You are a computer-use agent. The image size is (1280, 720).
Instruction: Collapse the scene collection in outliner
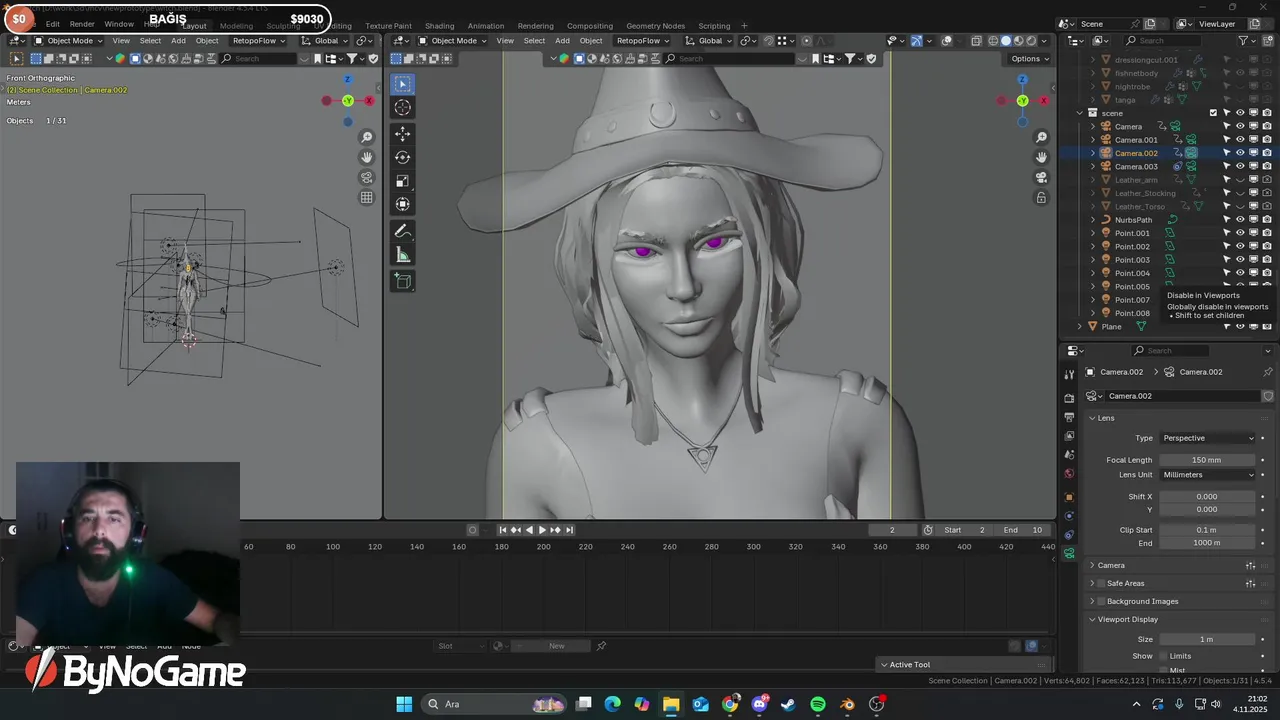1080,113
